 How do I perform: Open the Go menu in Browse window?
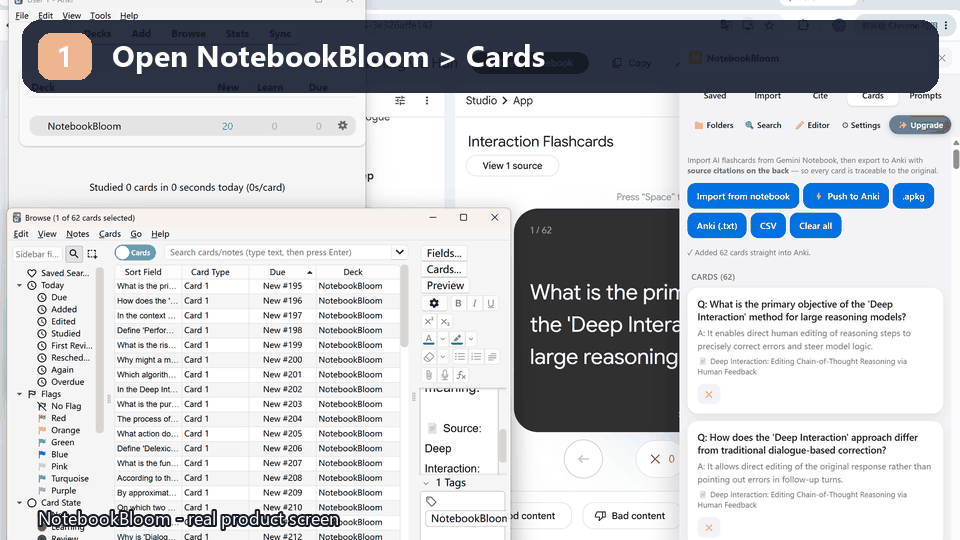click(136, 234)
